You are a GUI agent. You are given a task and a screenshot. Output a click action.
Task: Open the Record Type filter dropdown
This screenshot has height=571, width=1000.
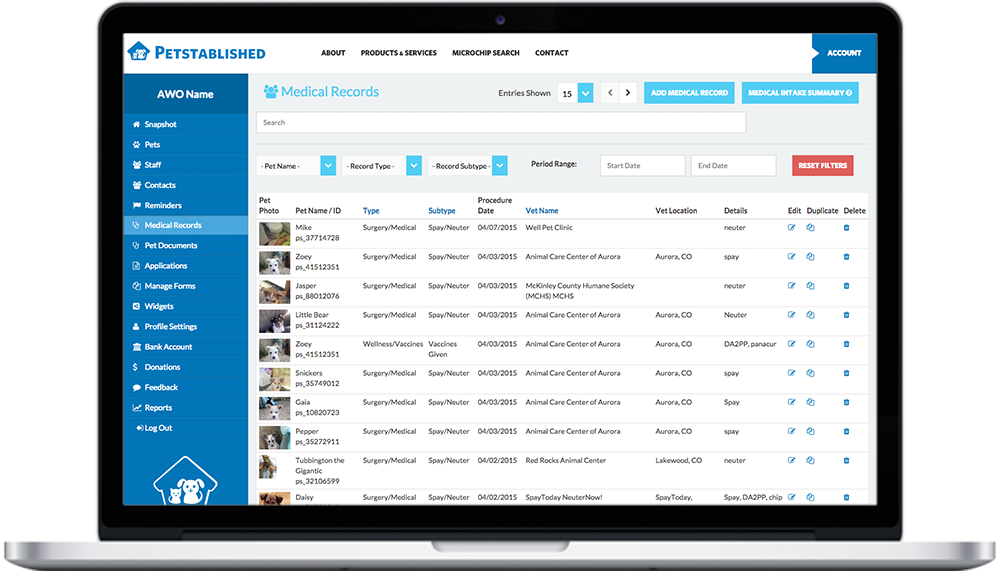[413, 166]
